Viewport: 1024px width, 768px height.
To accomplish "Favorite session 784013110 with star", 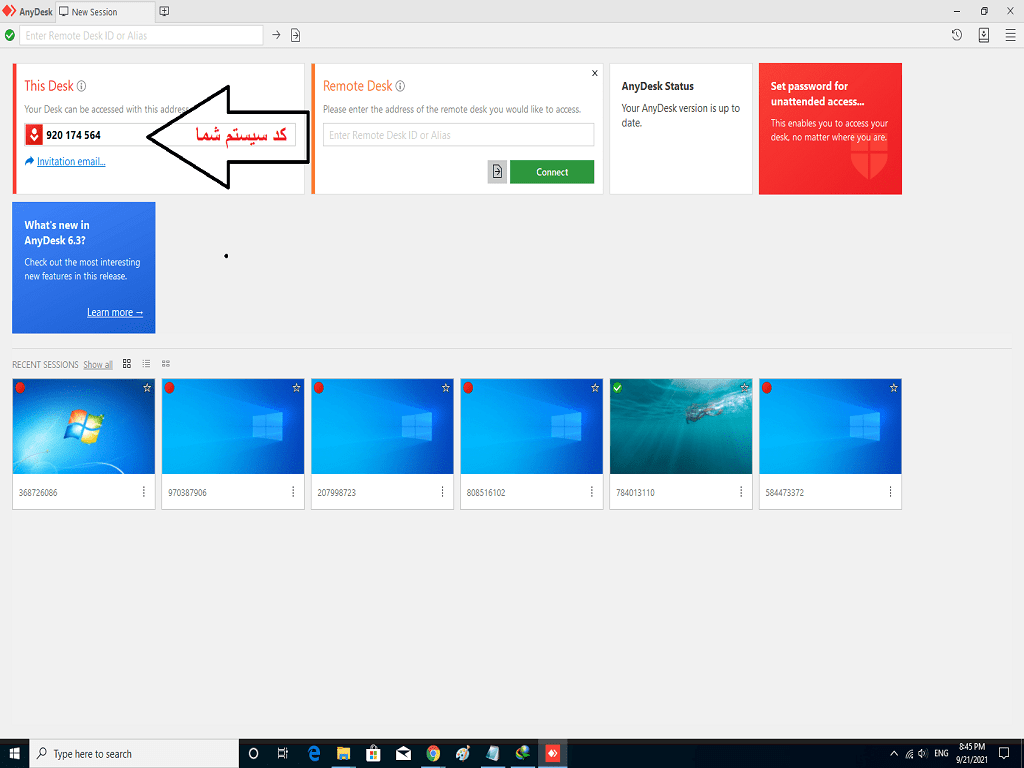I will [x=744, y=388].
